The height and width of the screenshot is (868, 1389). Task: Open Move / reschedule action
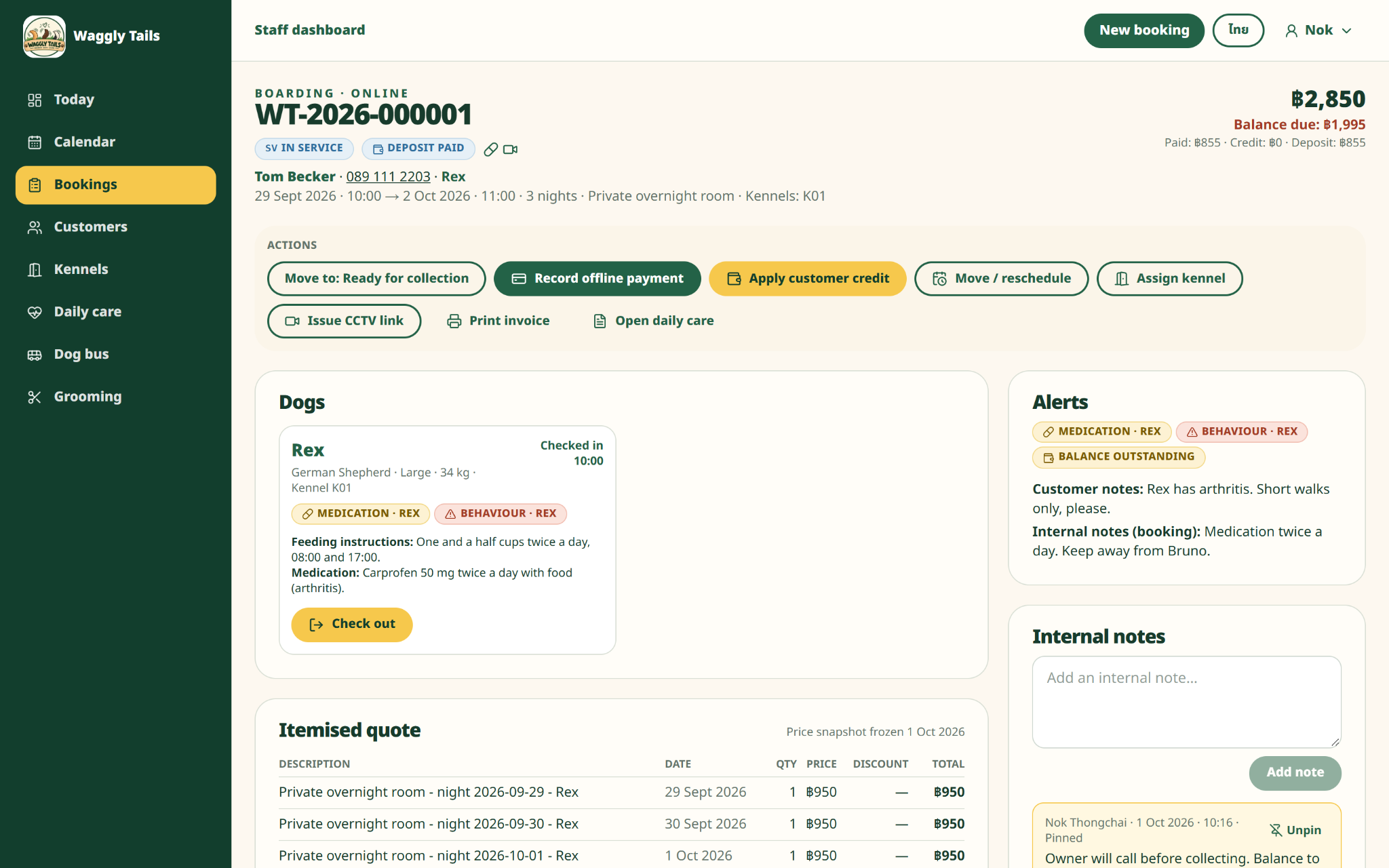tap(1001, 279)
